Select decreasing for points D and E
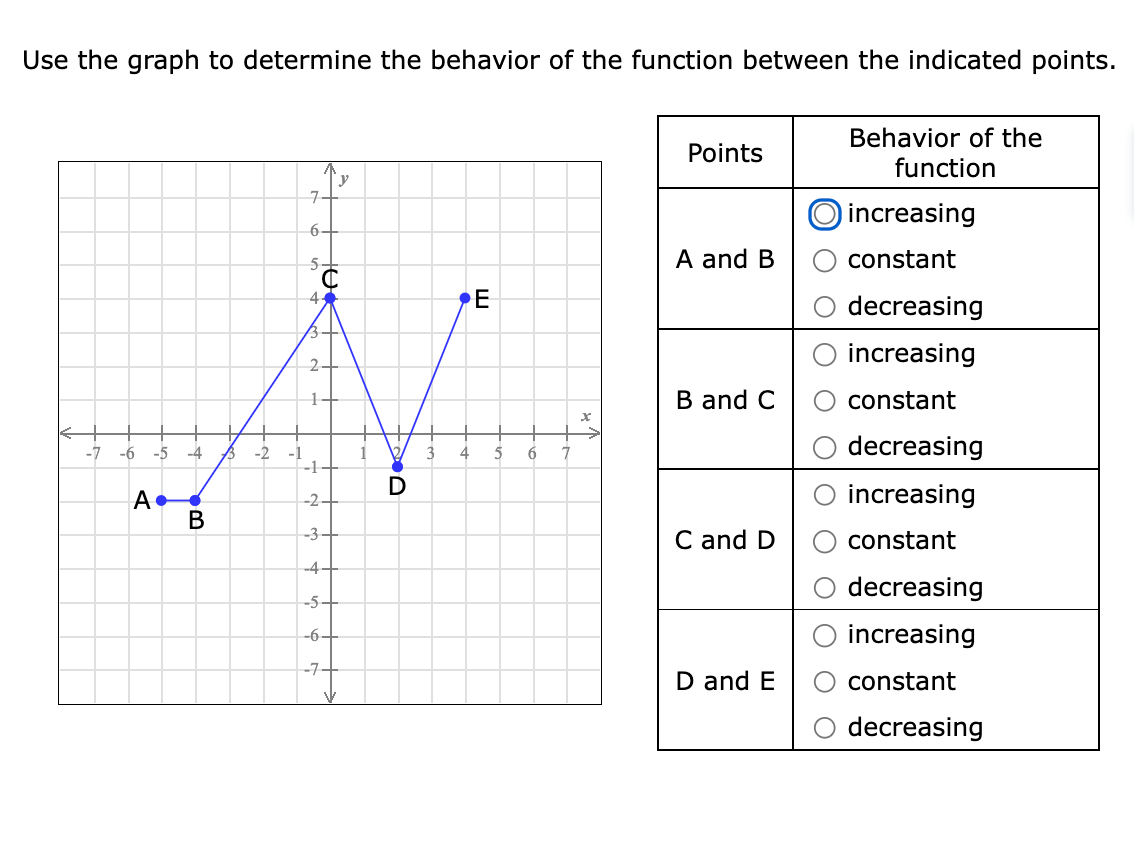This screenshot has width=1134, height=858. click(823, 727)
